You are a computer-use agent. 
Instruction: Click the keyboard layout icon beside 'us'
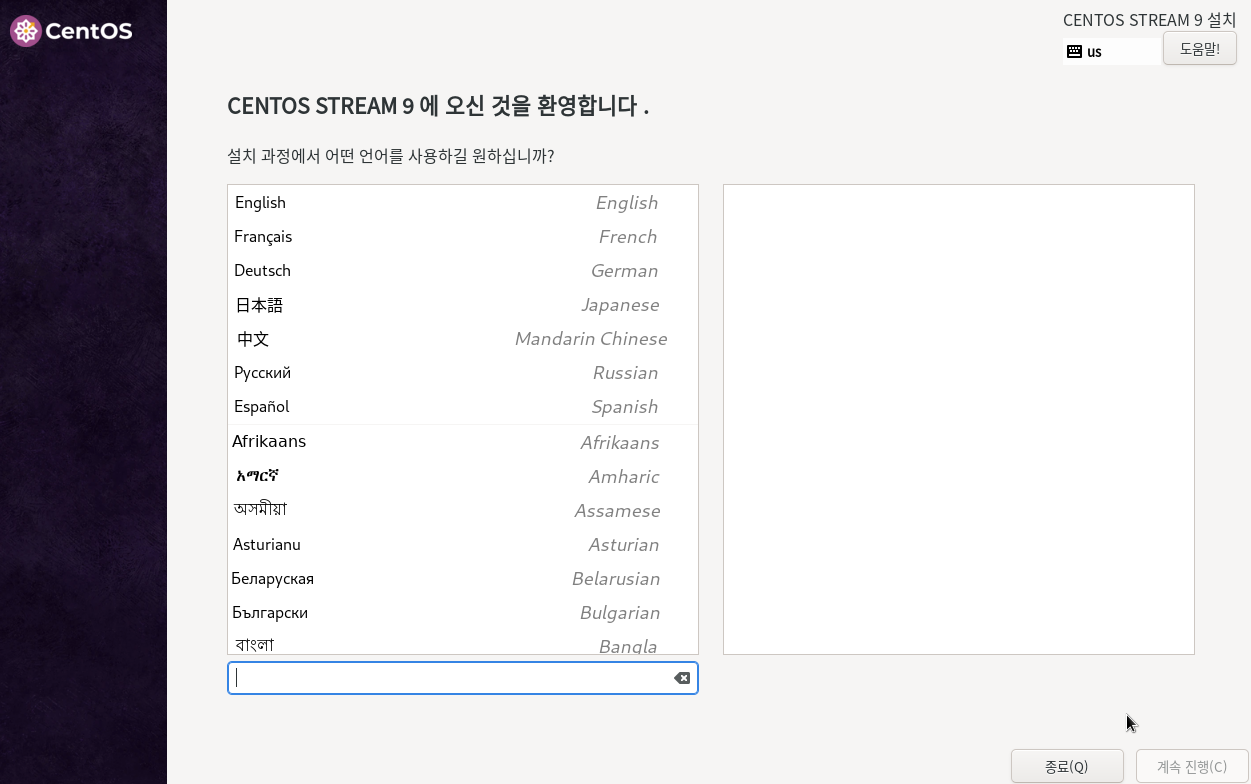1074,51
